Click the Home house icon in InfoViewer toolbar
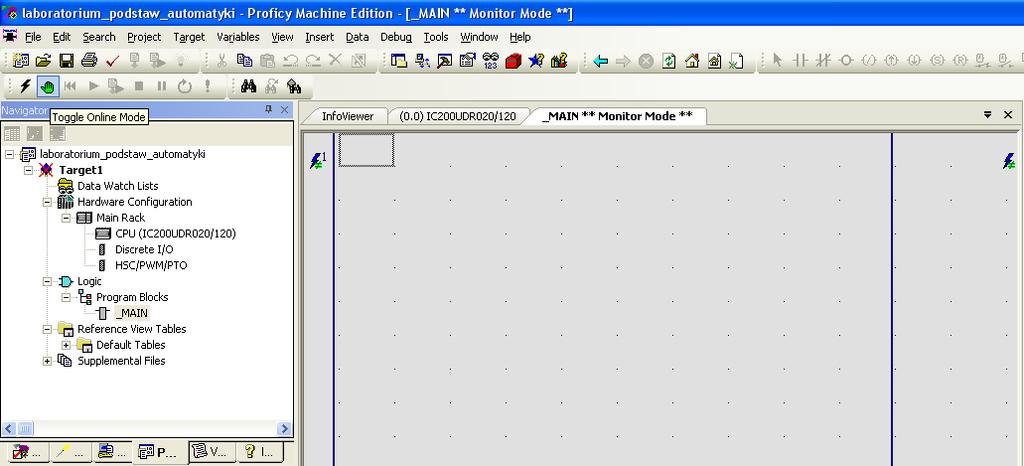 [x=692, y=61]
